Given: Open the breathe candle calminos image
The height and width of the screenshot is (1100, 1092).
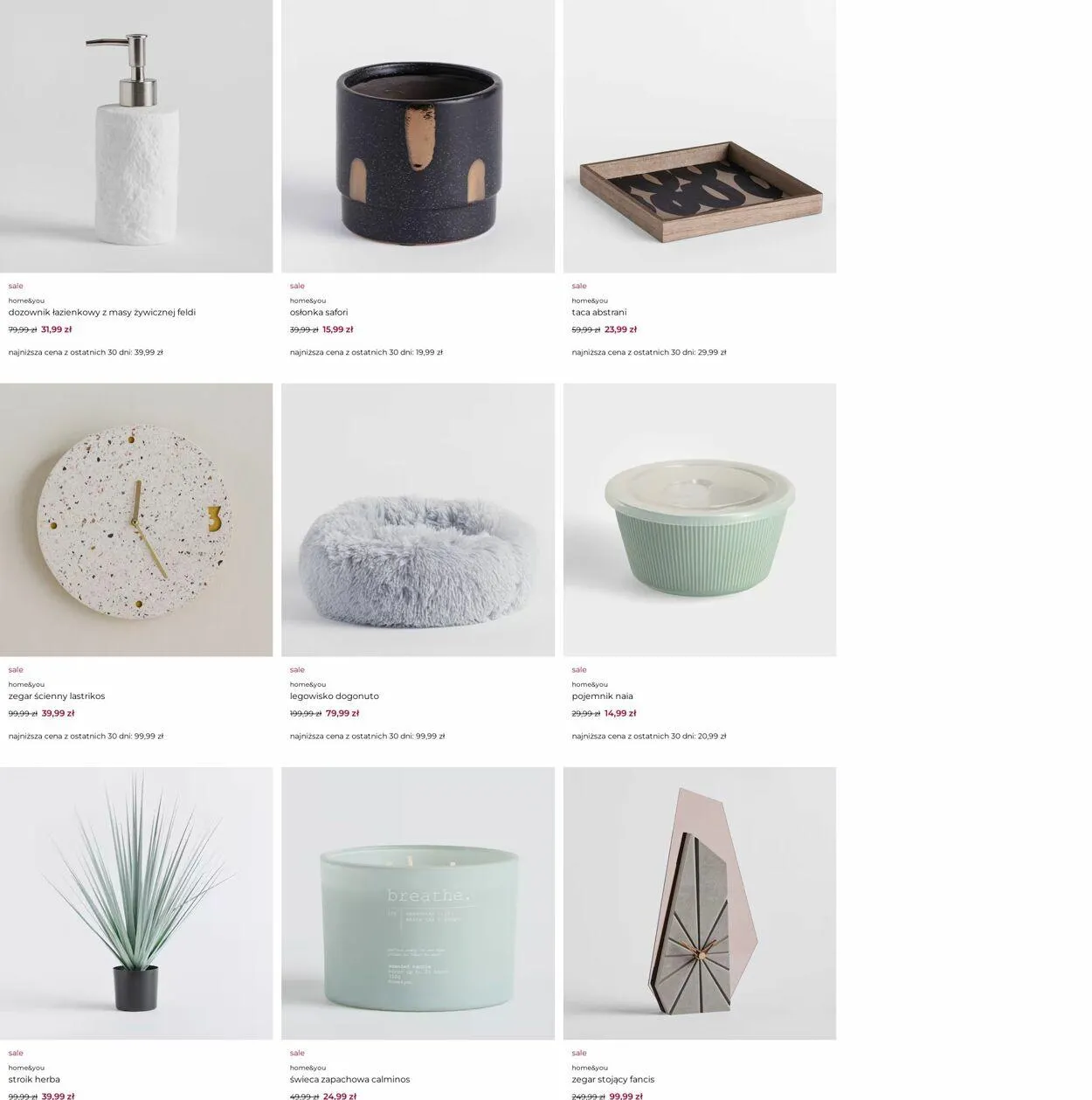Looking at the screenshot, I should coord(418,903).
